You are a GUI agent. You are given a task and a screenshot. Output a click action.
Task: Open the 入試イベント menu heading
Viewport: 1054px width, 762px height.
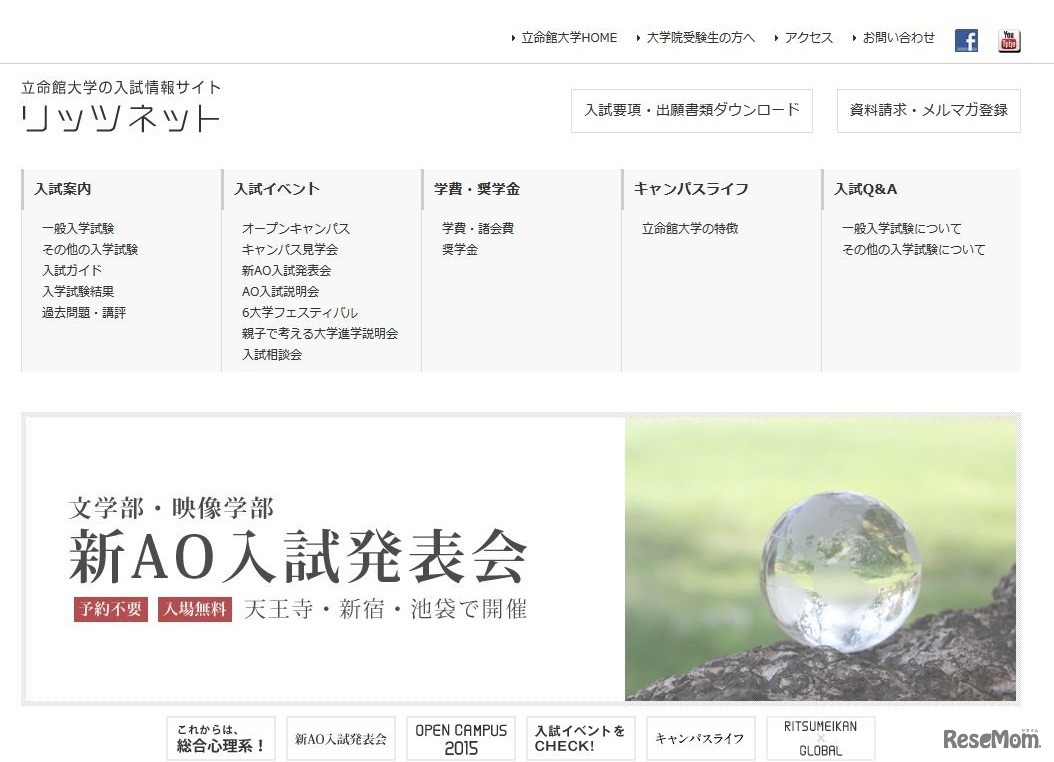pos(276,189)
